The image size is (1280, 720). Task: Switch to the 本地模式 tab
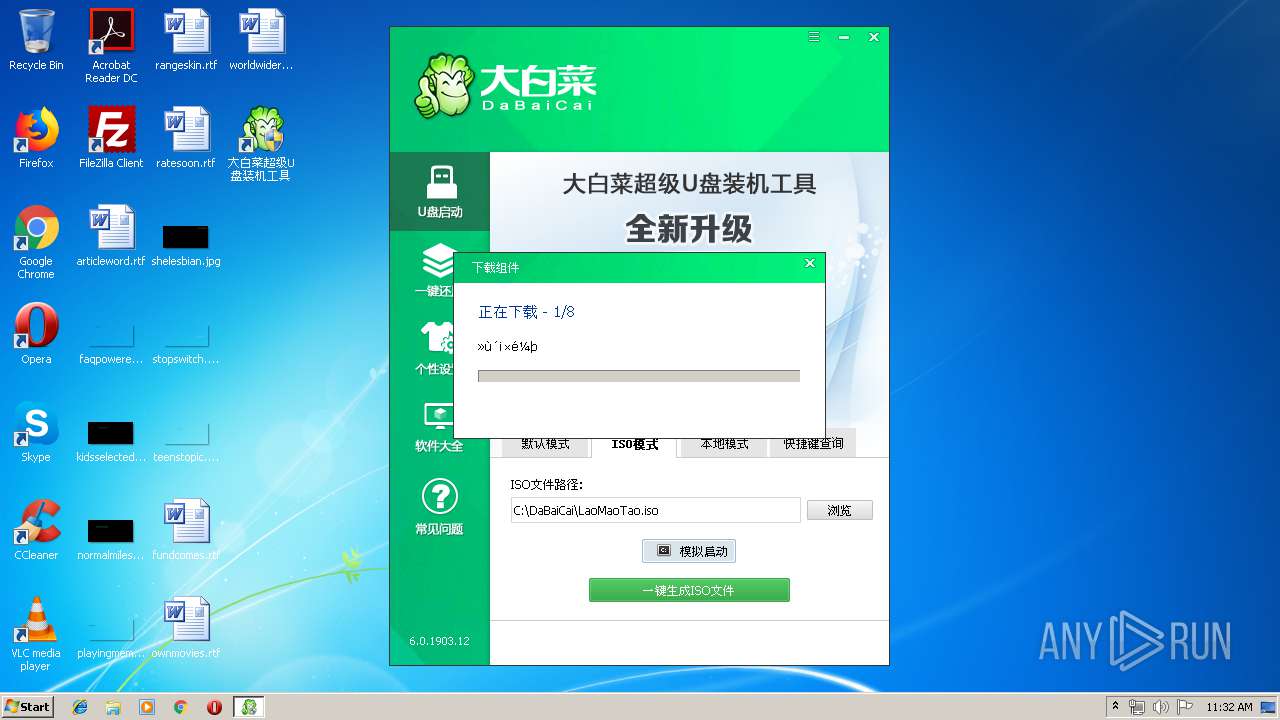724,444
